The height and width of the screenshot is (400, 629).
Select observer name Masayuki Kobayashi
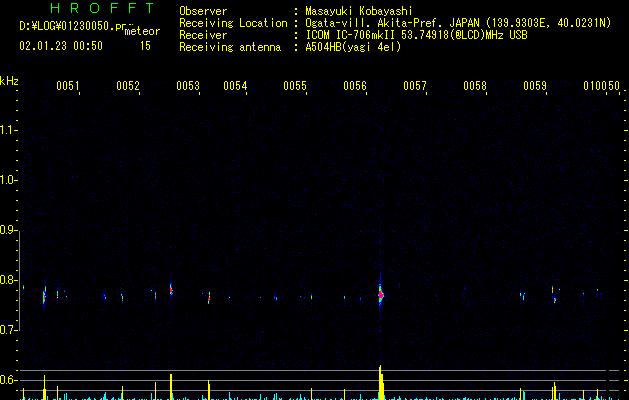359,11
